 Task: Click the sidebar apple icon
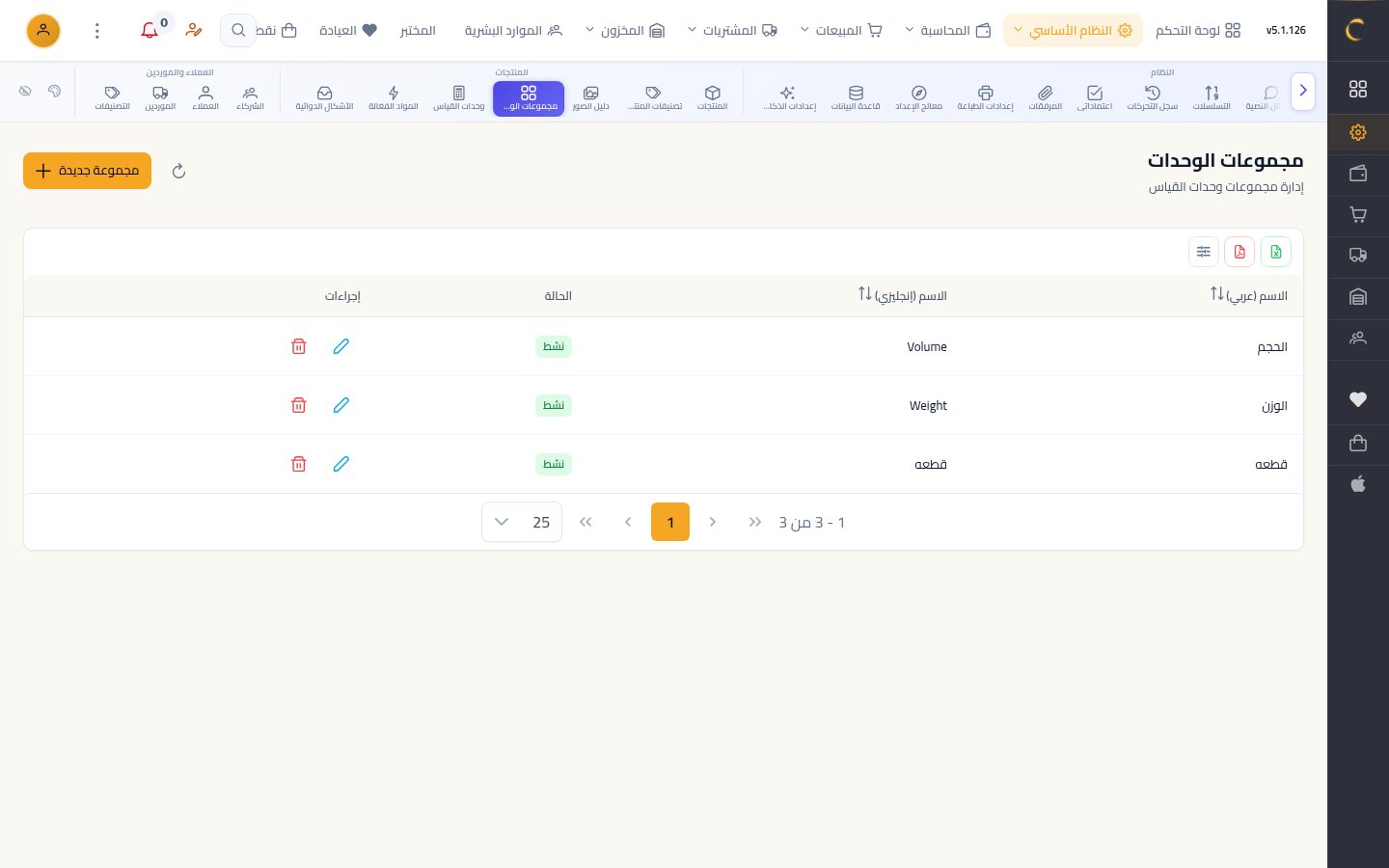(1358, 484)
